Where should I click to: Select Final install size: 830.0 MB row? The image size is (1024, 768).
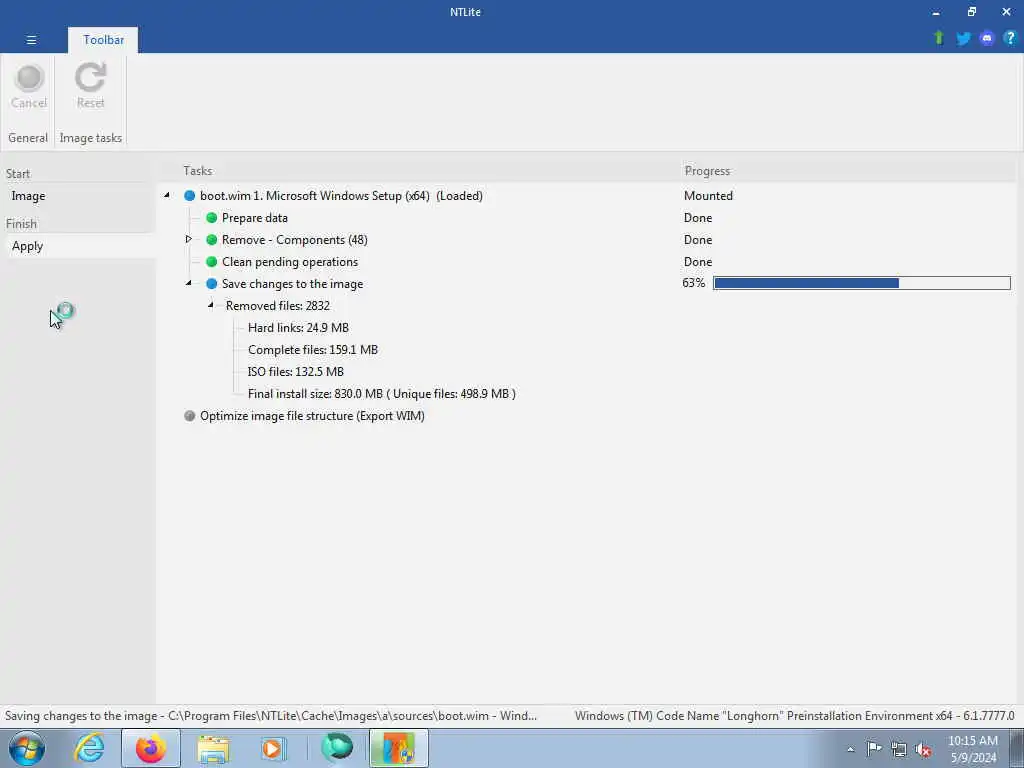381,394
